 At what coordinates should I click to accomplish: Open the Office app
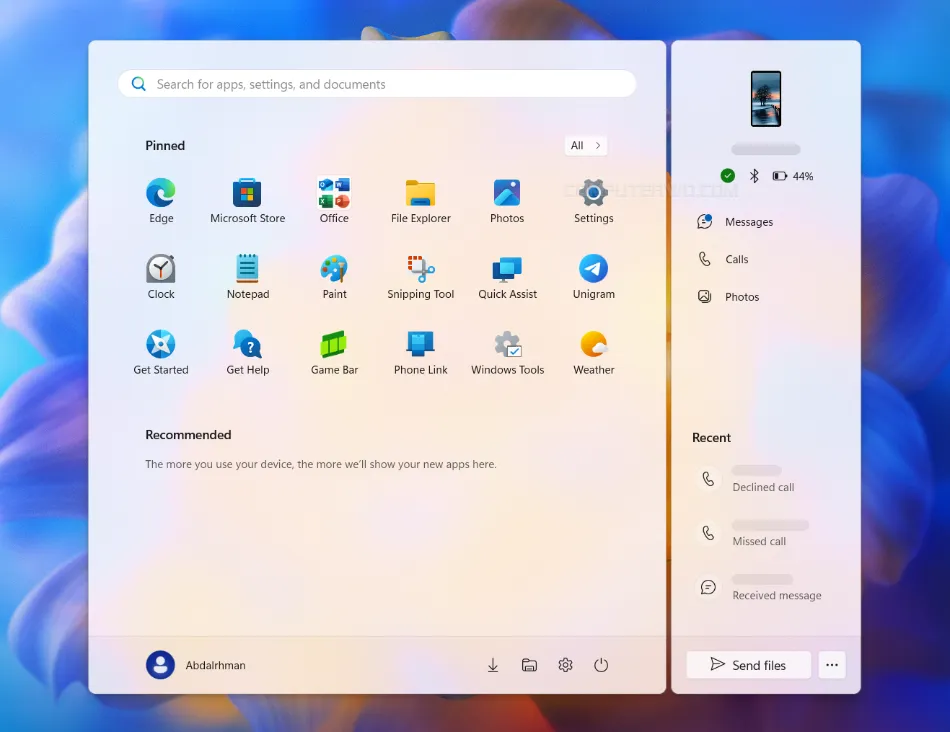coord(334,201)
